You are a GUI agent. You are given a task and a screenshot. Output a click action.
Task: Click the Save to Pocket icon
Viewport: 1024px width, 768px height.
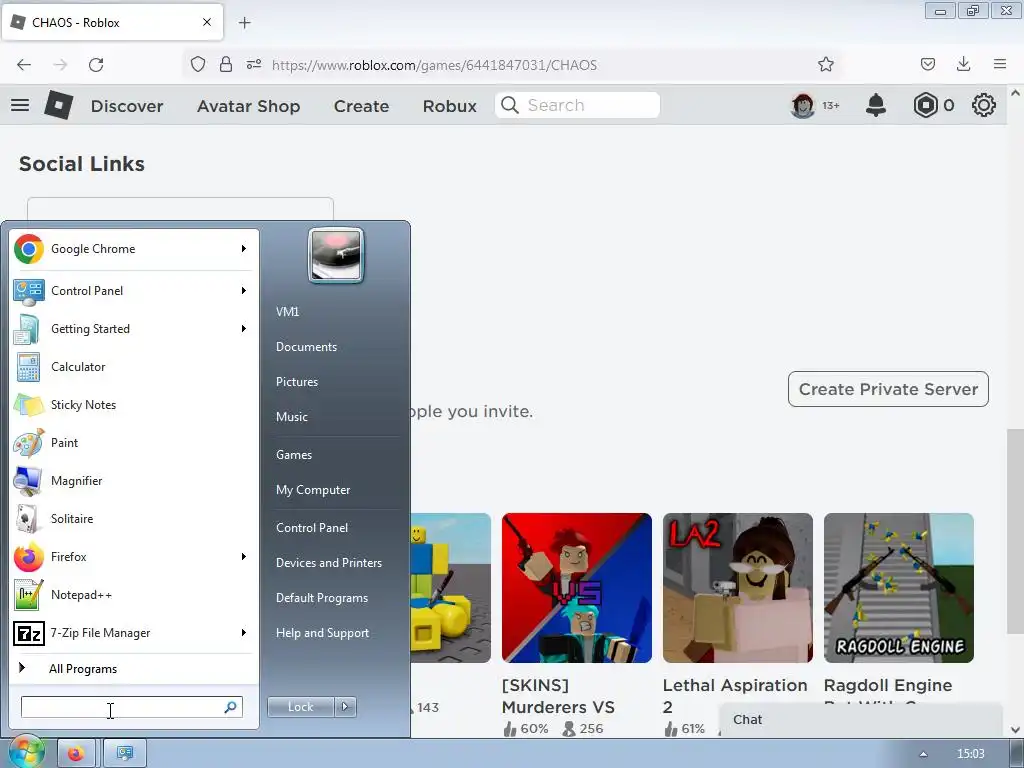927,64
